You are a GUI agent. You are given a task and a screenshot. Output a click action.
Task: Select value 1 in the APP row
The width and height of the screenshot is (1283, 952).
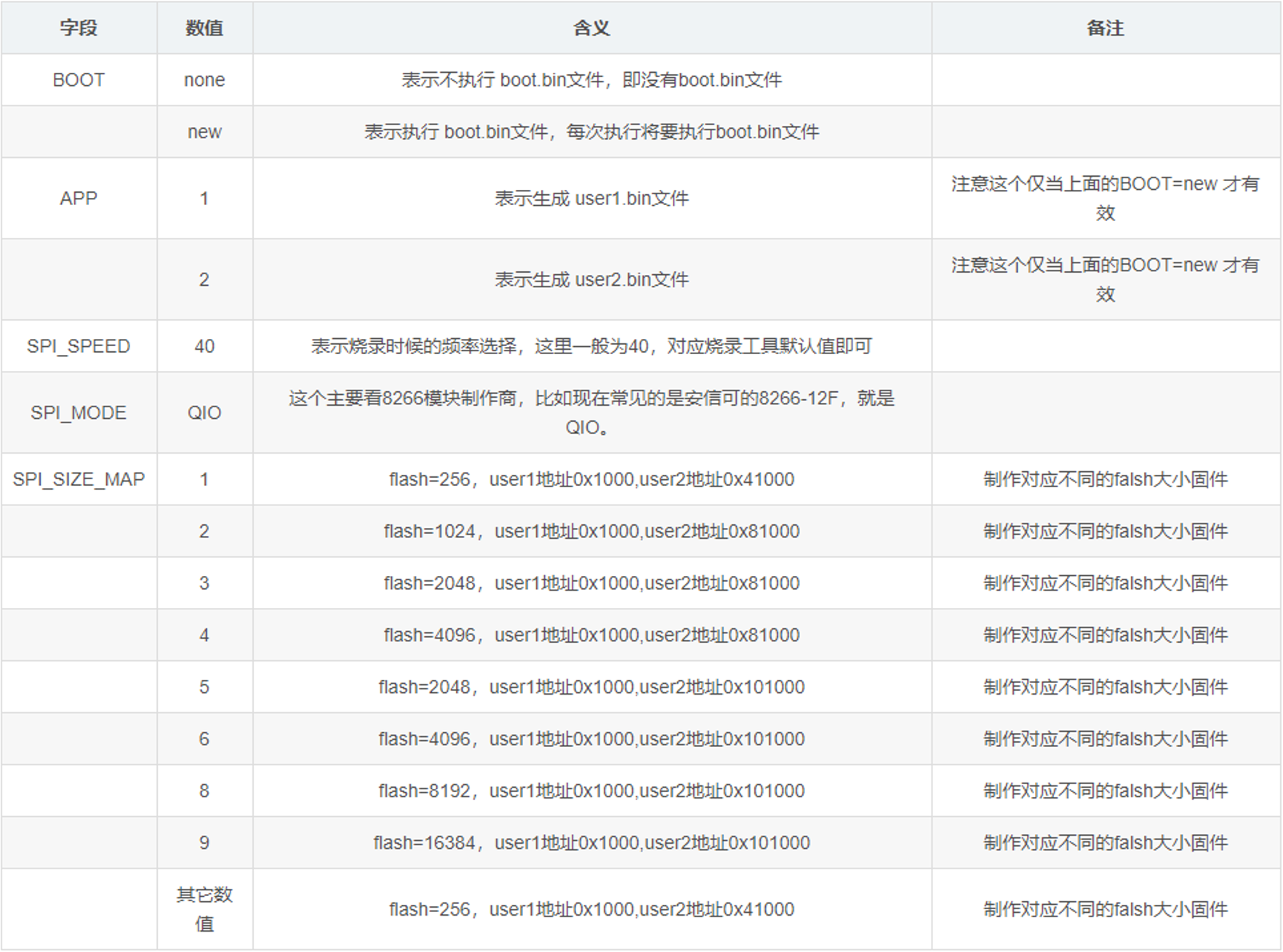(x=204, y=198)
